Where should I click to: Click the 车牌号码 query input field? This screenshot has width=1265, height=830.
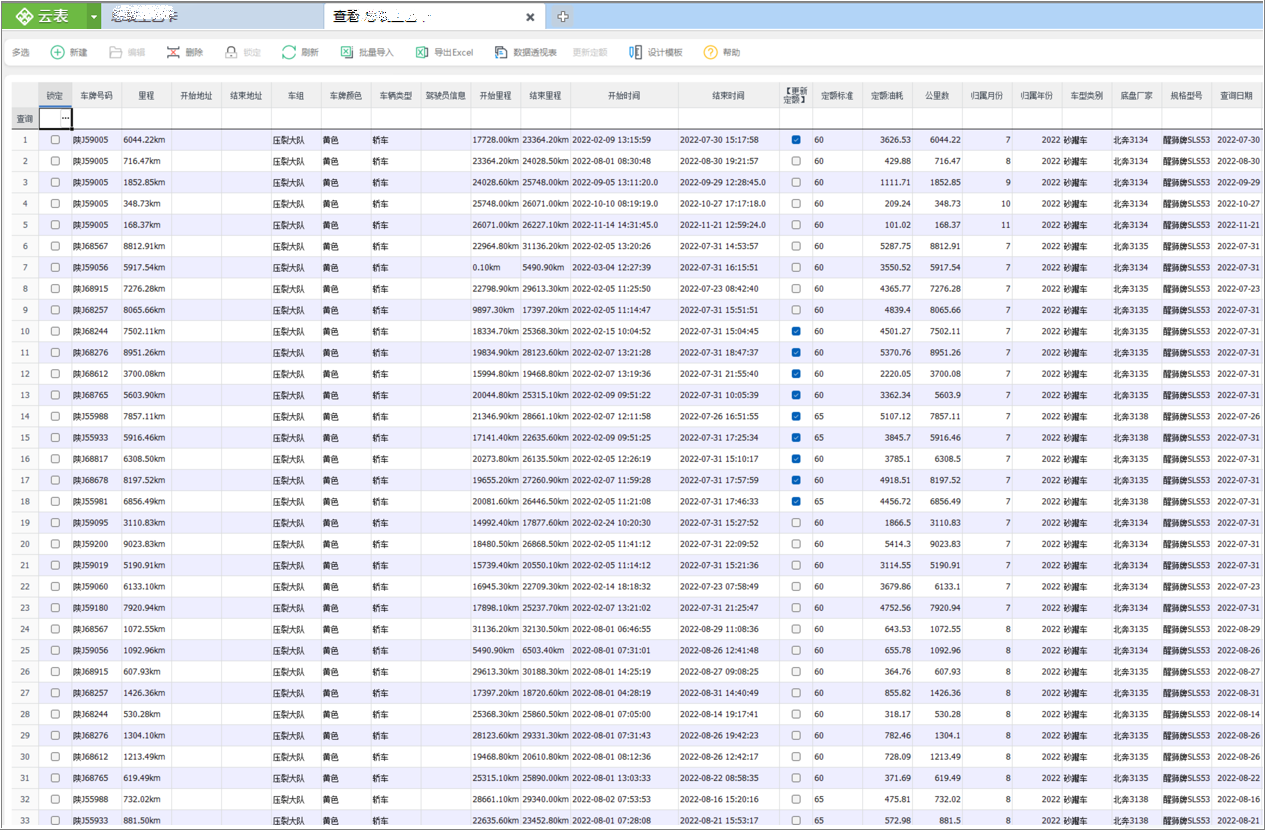click(x=96, y=118)
